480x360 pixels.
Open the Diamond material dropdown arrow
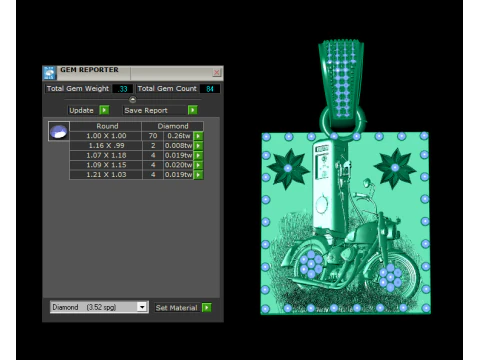tap(142, 307)
